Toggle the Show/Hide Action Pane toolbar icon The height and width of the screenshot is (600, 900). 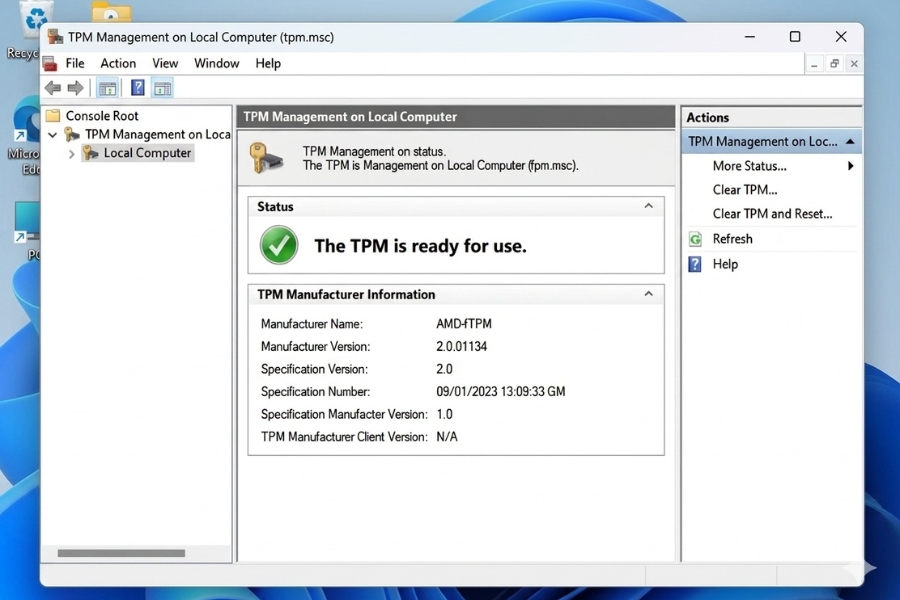(162, 88)
